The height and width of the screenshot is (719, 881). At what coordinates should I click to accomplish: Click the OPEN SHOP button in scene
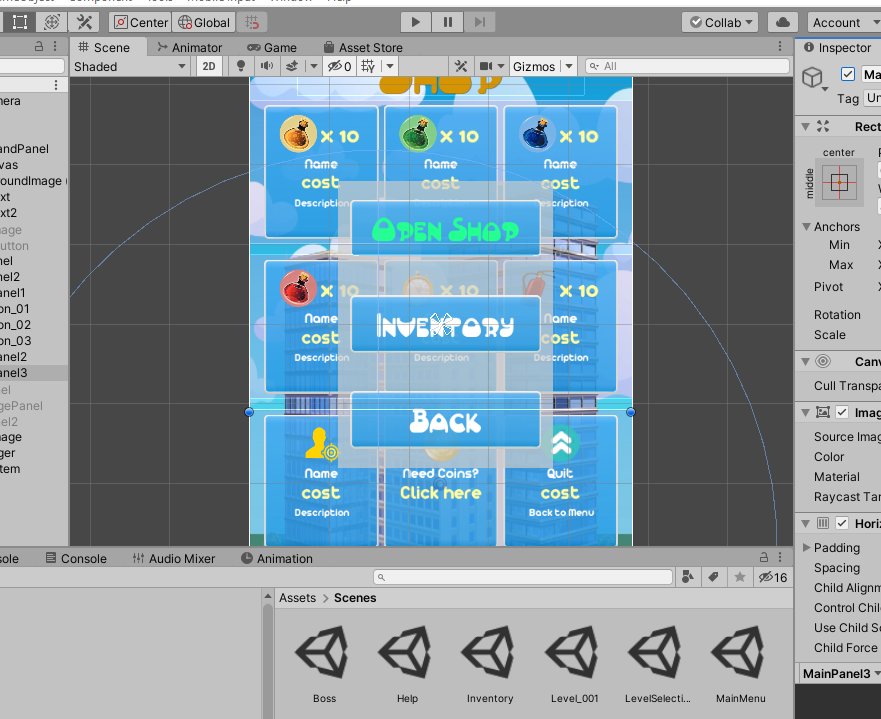pyautogui.click(x=446, y=229)
